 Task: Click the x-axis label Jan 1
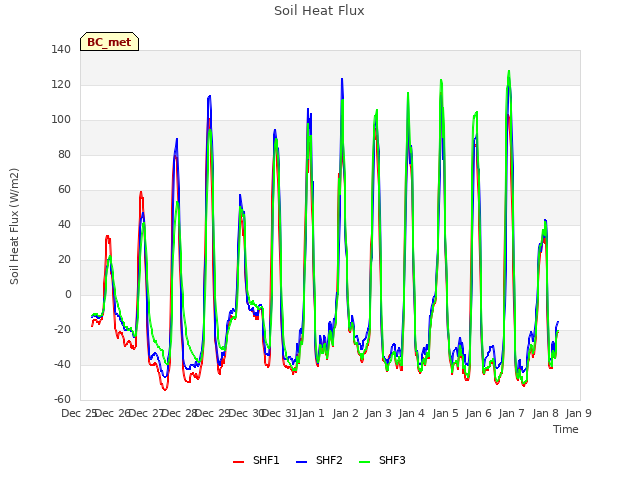312,413
